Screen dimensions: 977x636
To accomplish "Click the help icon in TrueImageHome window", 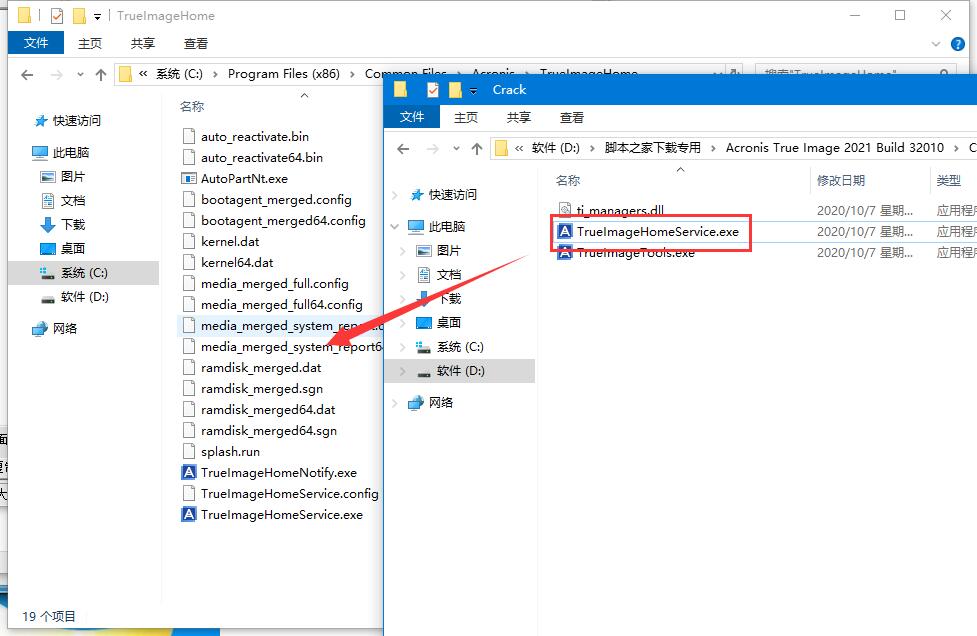I will point(958,44).
